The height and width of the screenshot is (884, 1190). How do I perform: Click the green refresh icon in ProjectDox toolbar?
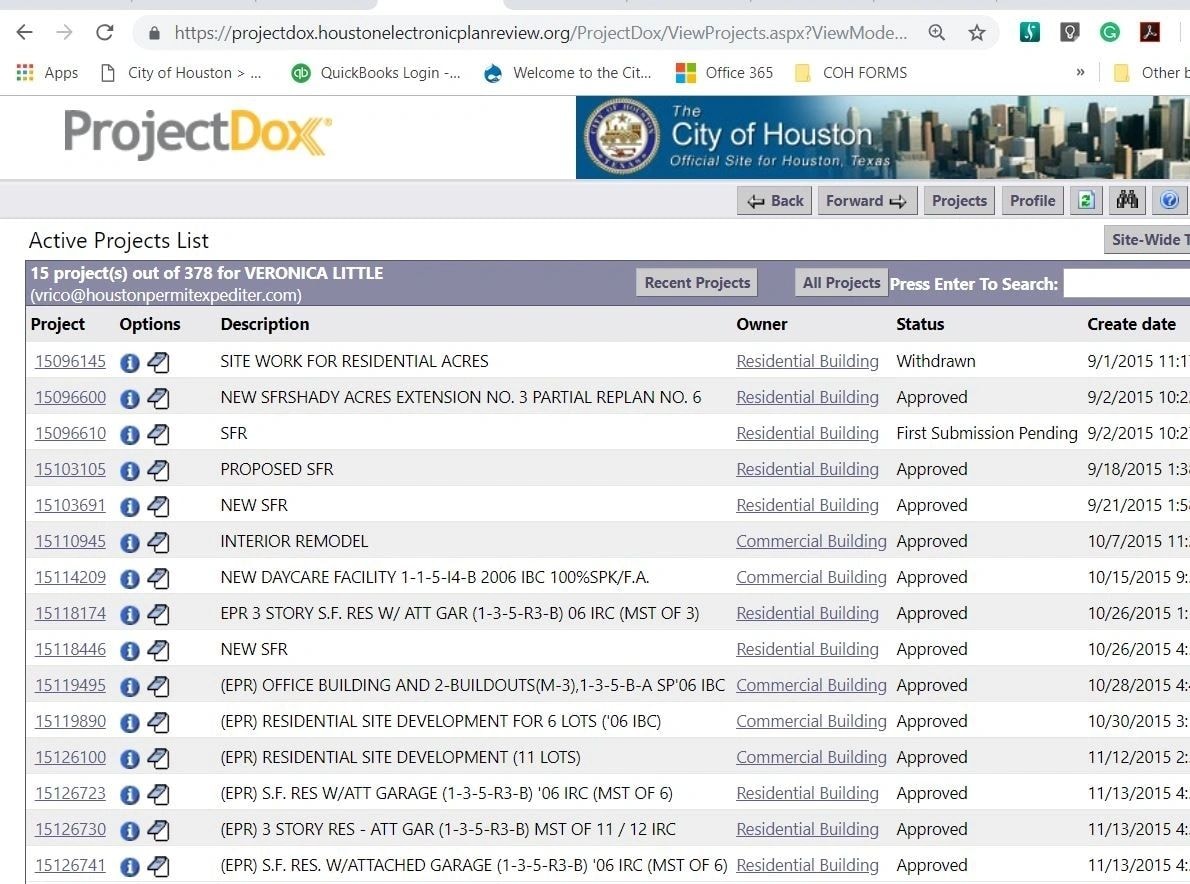(1086, 201)
